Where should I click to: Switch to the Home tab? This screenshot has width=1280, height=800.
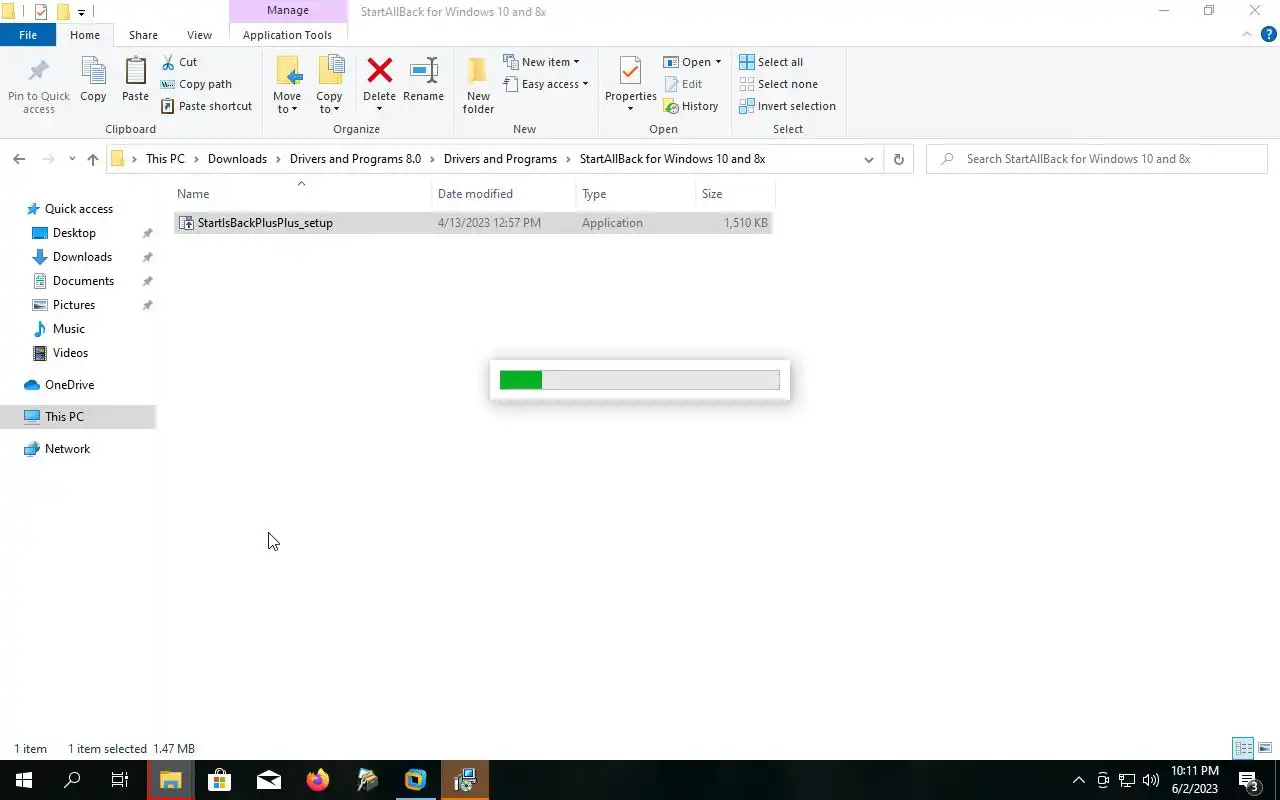pyautogui.click(x=85, y=35)
